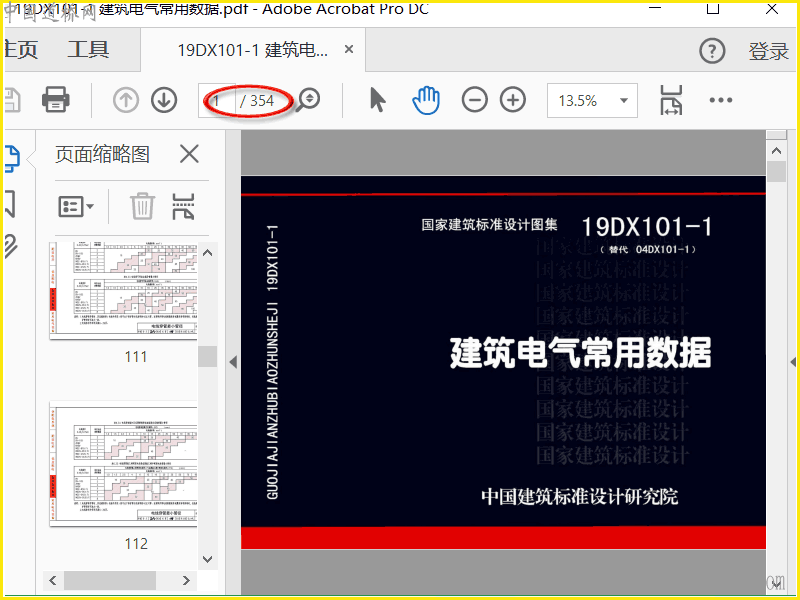Click the document view vertical scroll thumb
800x600 pixels.
tap(777, 172)
